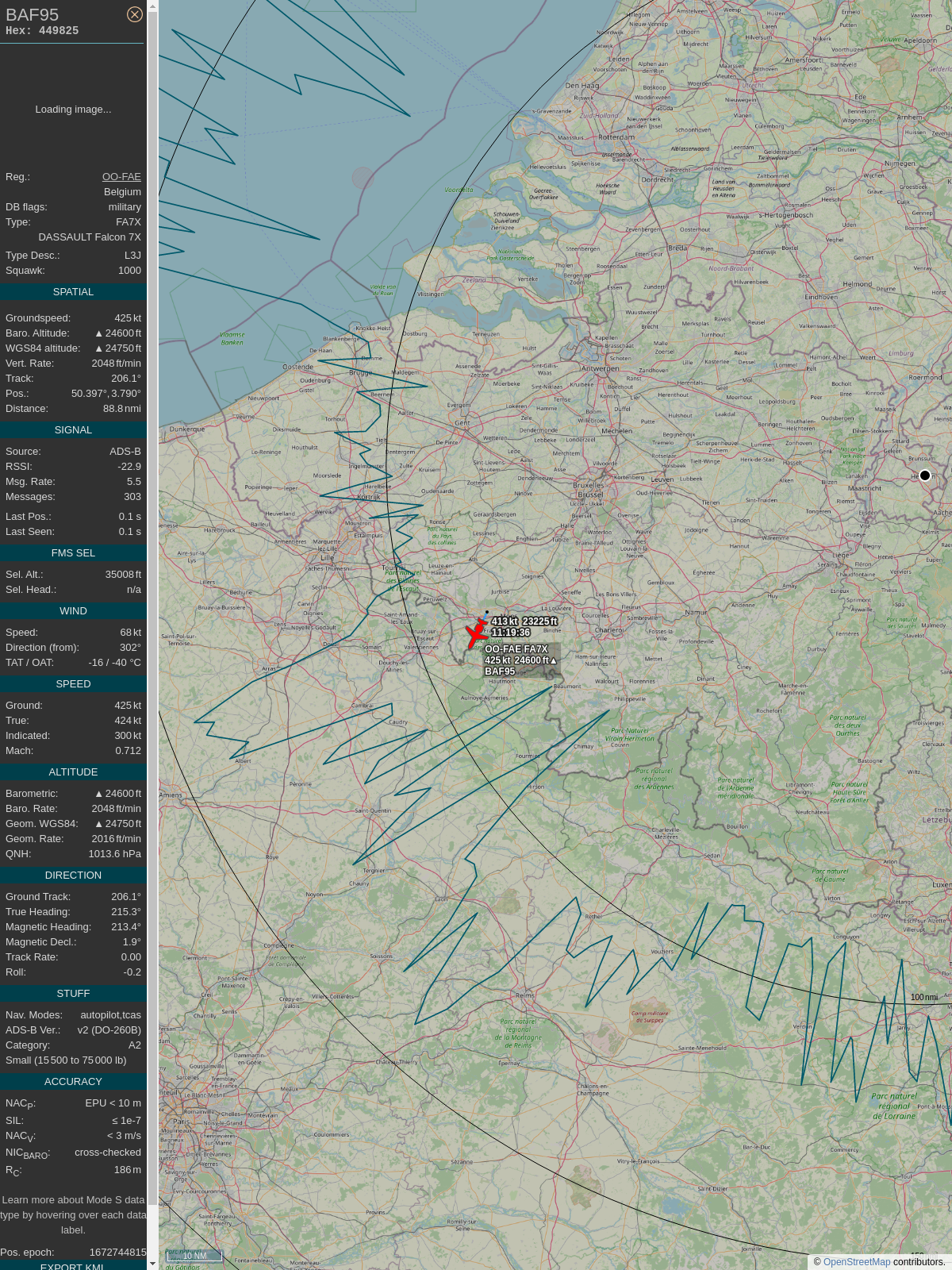Screen dimensions: 952x1270
Task: Toggle the WIND section header
Action: click(73, 611)
